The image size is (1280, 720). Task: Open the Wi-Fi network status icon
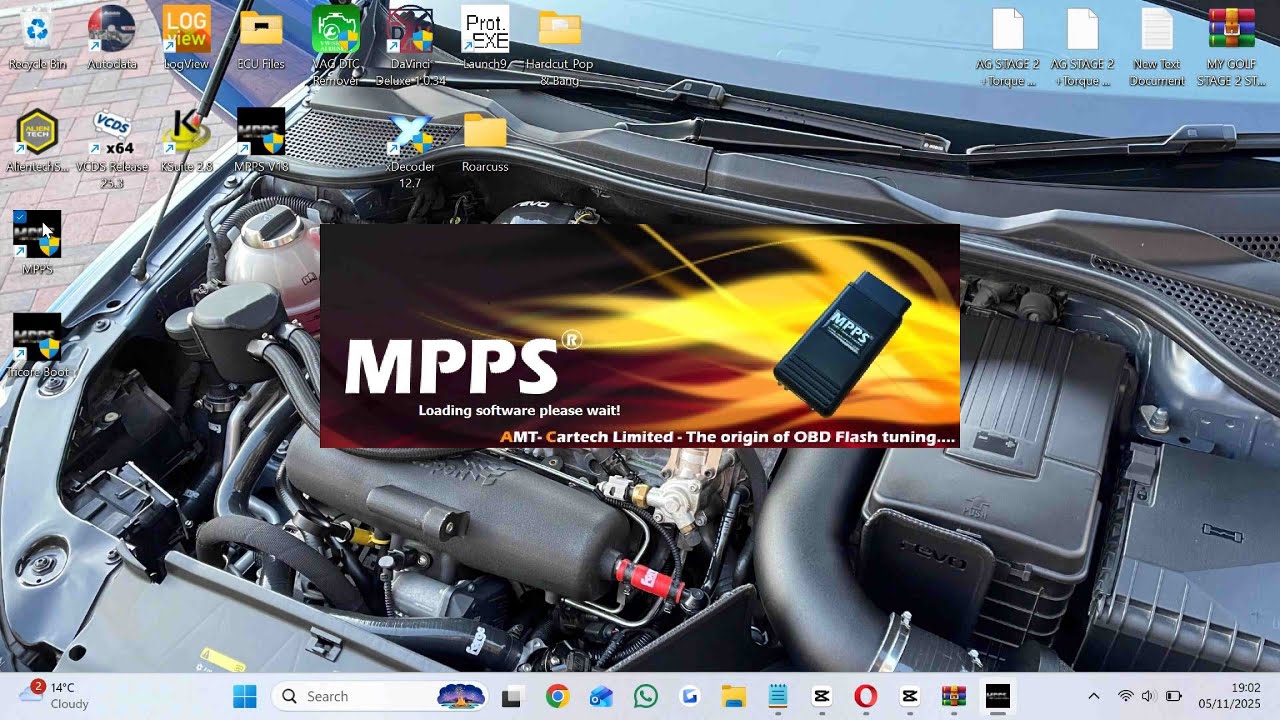coord(1126,696)
